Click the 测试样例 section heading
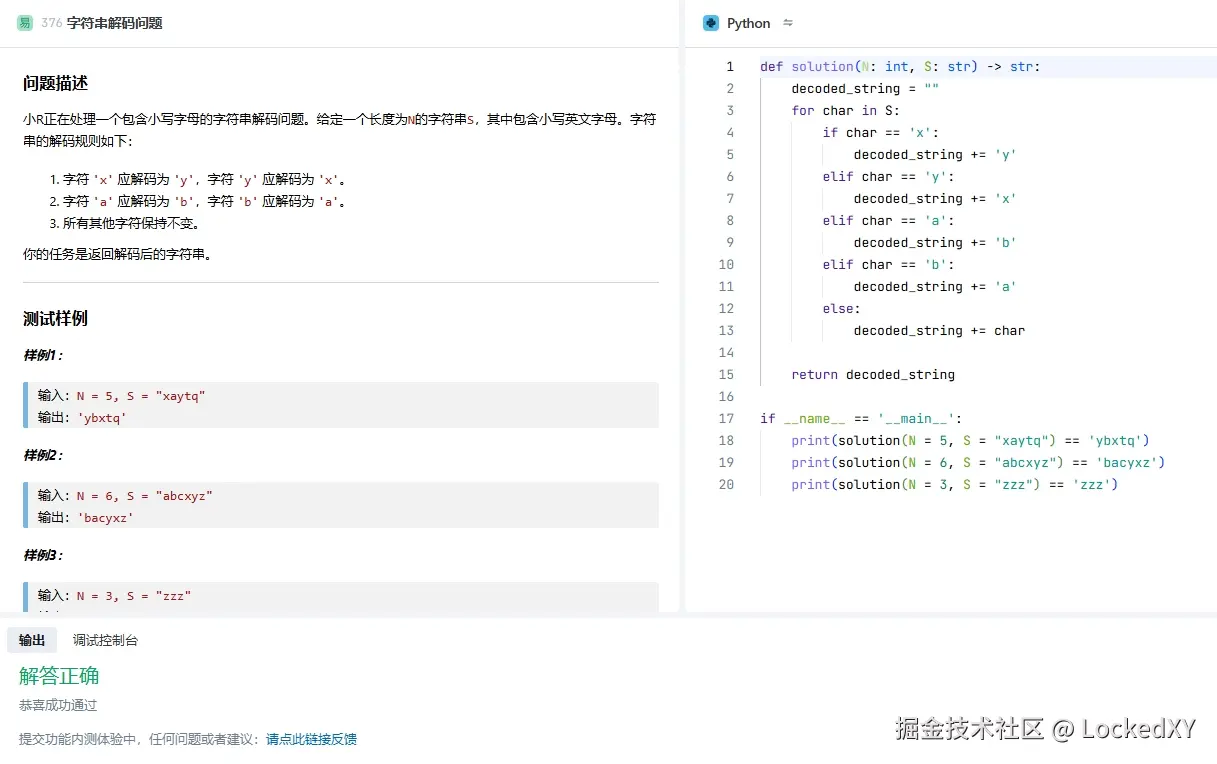Viewport: 1217px width, 764px height. tap(55, 318)
